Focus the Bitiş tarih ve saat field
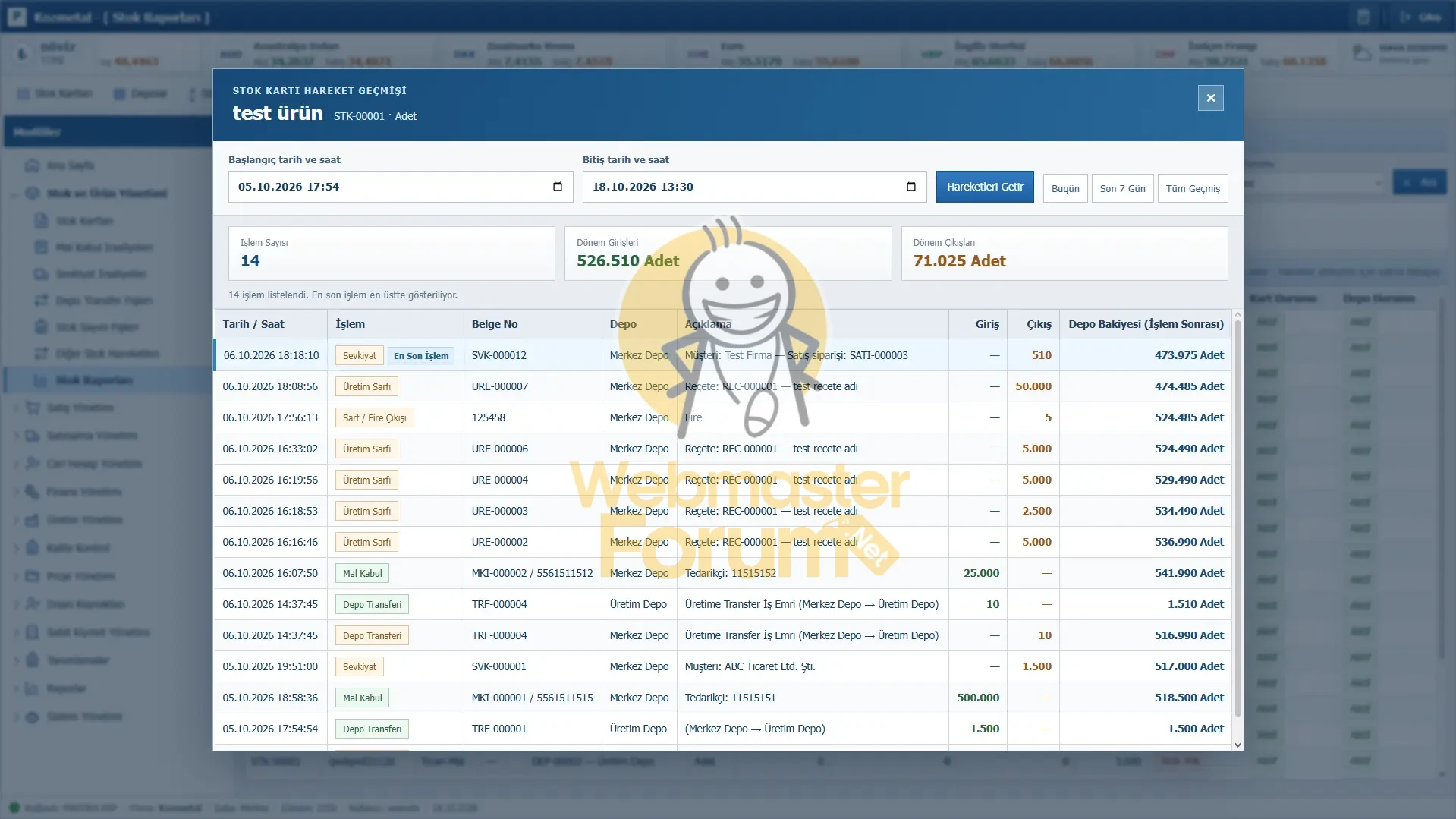This screenshot has height=819, width=1456. coord(754,187)
